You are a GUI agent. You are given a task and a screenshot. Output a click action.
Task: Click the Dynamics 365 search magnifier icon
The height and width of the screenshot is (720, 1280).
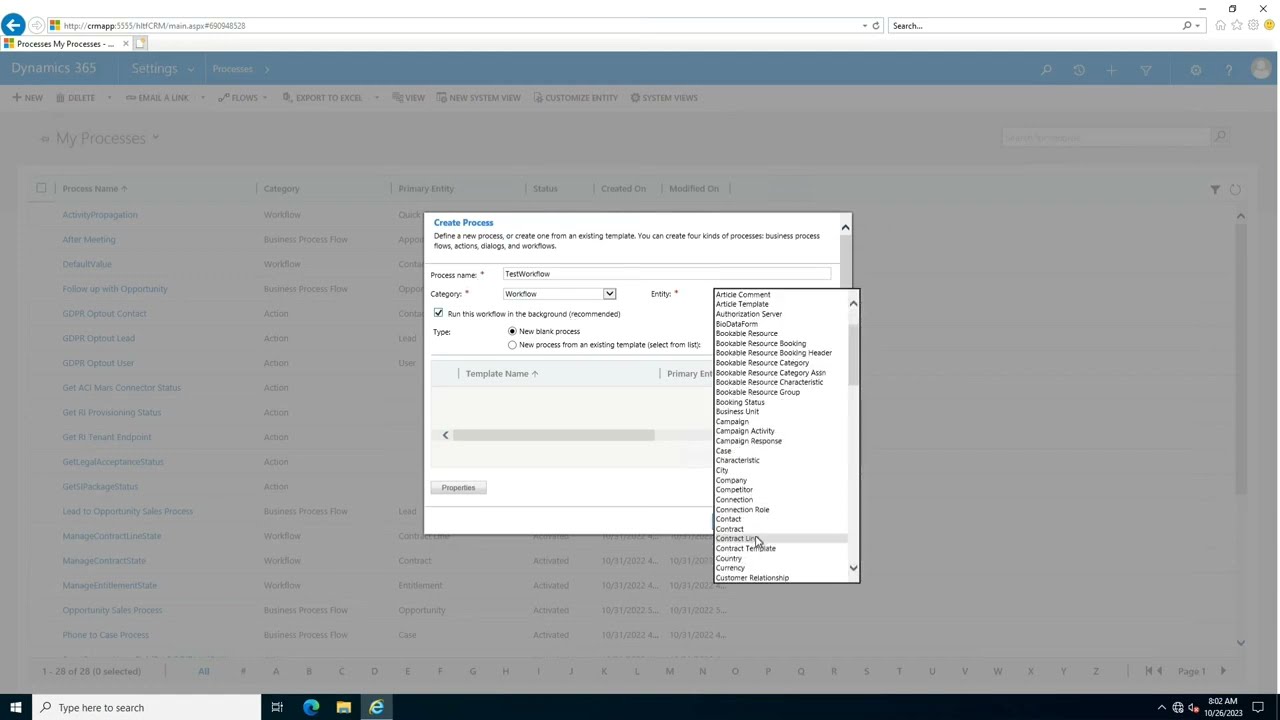click(x=1046, y=70)
